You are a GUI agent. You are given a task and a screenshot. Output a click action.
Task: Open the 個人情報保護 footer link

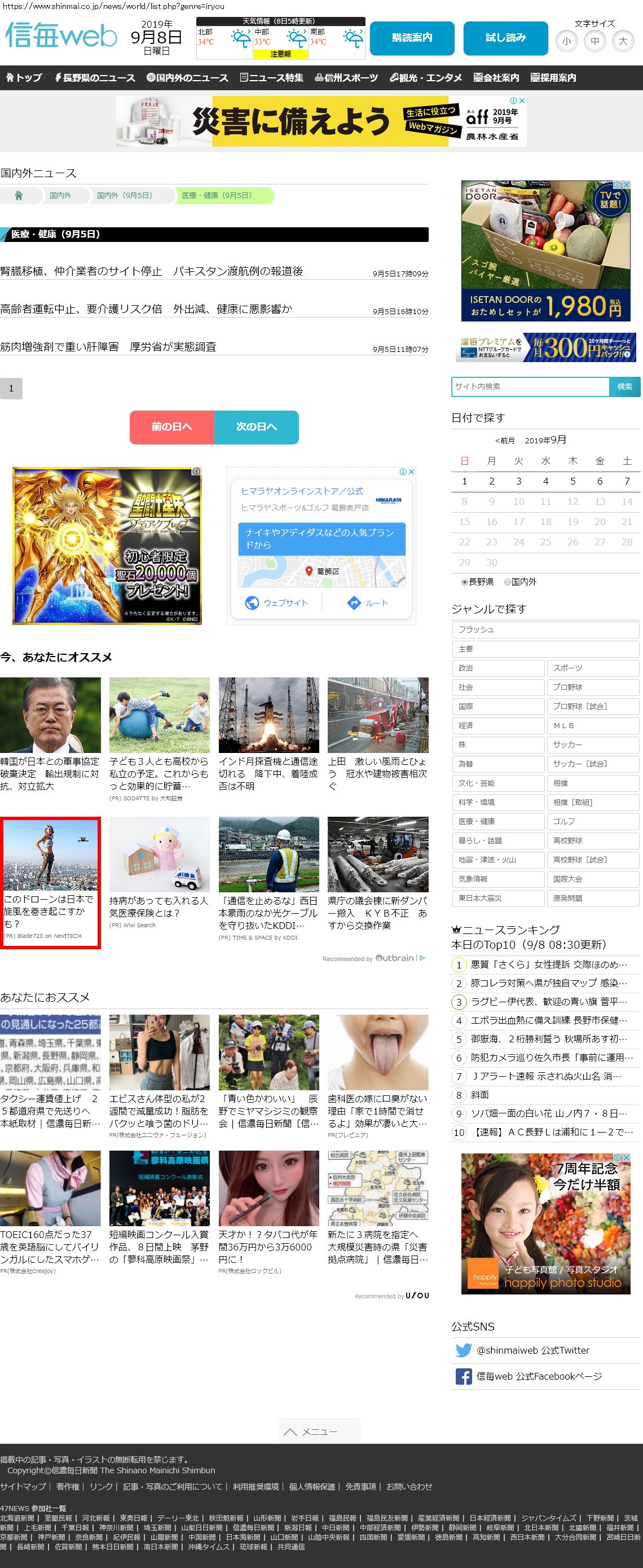[x=312, y=1486]
